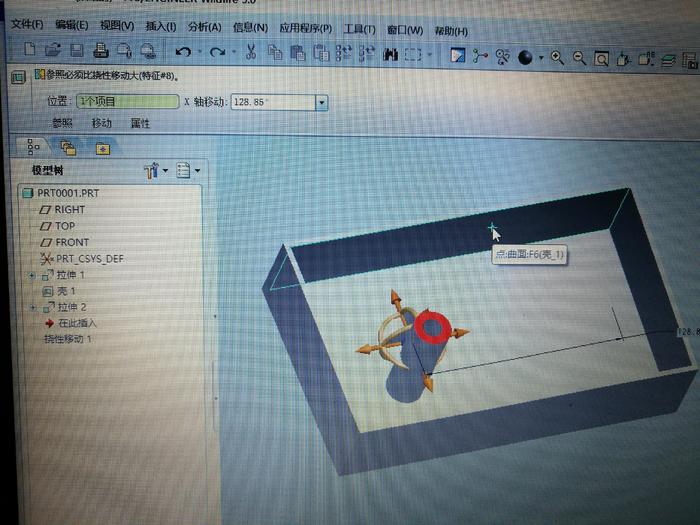The height and width of the screenshot is (525, 700).
Task: Open a file with the folder icon
Action: [53, 50]
